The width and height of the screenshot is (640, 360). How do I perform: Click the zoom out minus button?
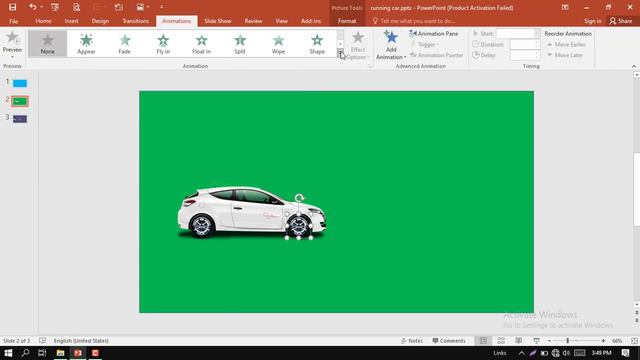549,340
